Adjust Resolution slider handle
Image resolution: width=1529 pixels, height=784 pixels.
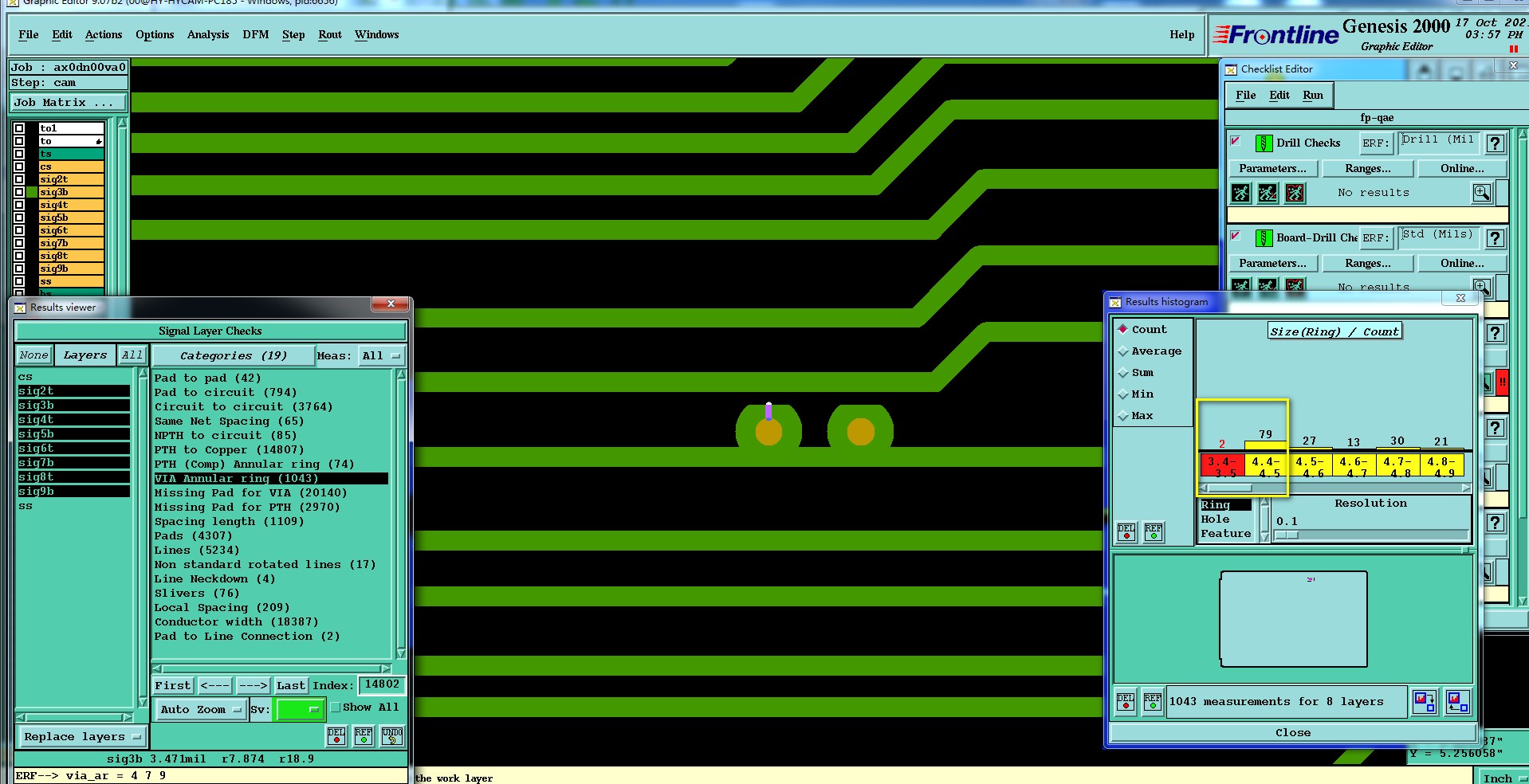click(1286, 535)
